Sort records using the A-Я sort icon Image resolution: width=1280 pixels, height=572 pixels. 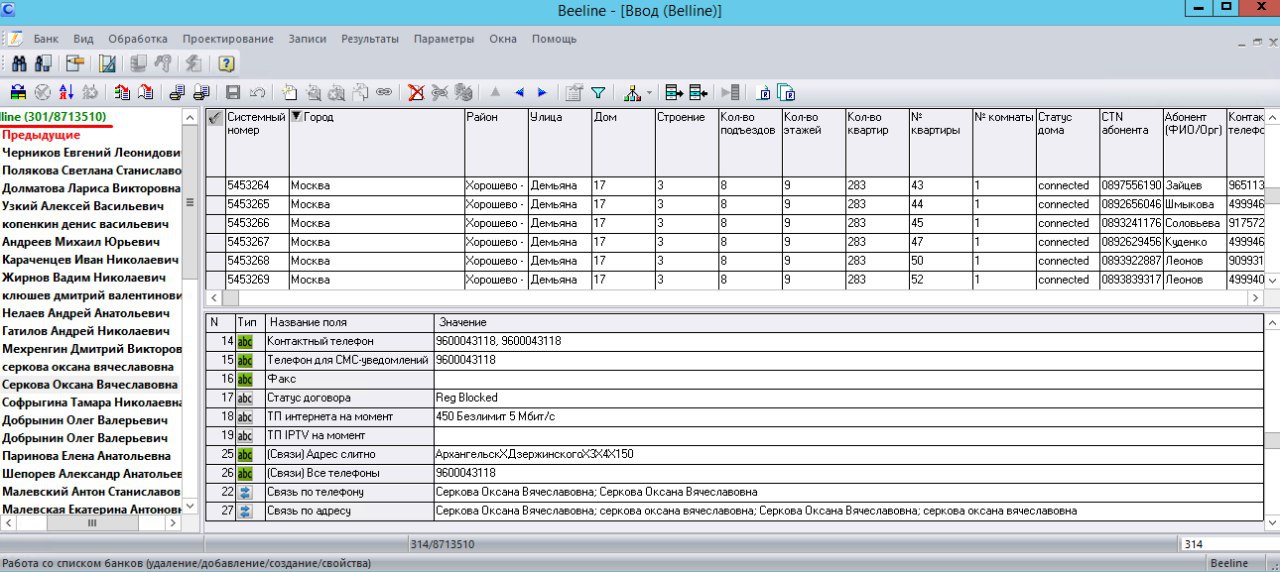pyautogui.click(x=66, y=92)
